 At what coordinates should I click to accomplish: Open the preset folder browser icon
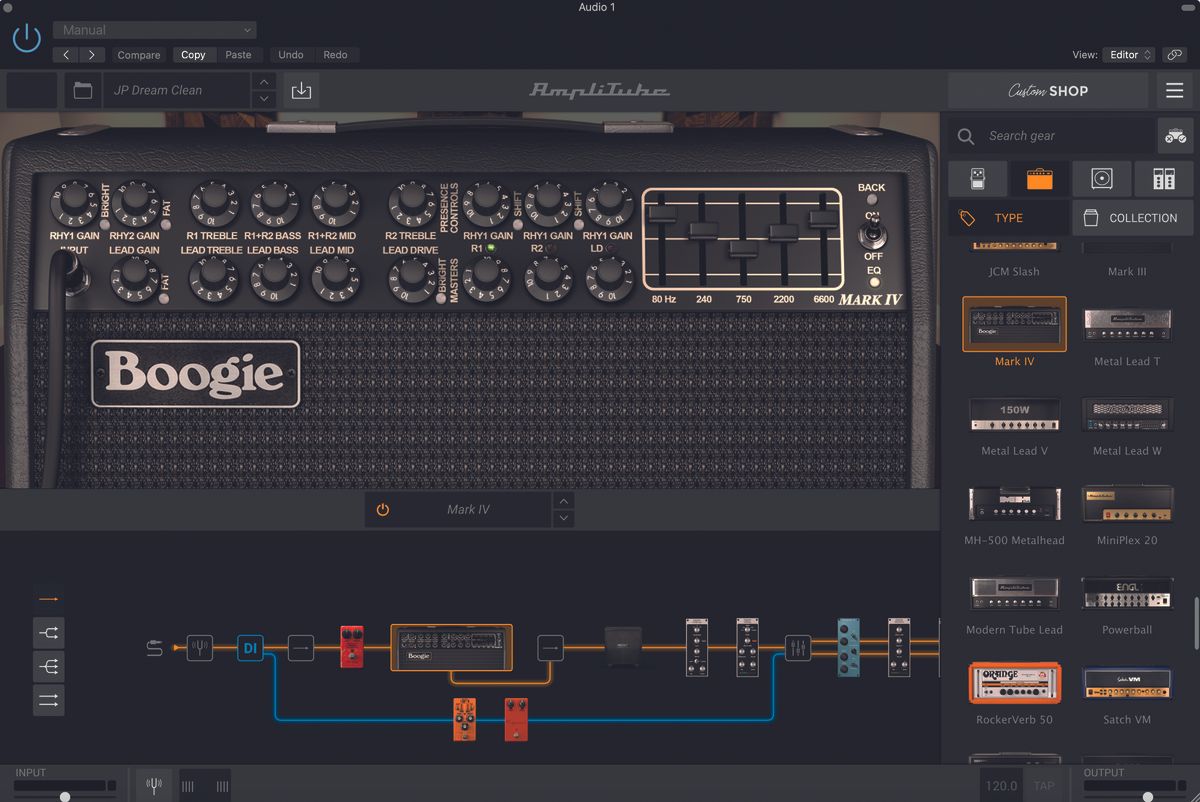83,89
